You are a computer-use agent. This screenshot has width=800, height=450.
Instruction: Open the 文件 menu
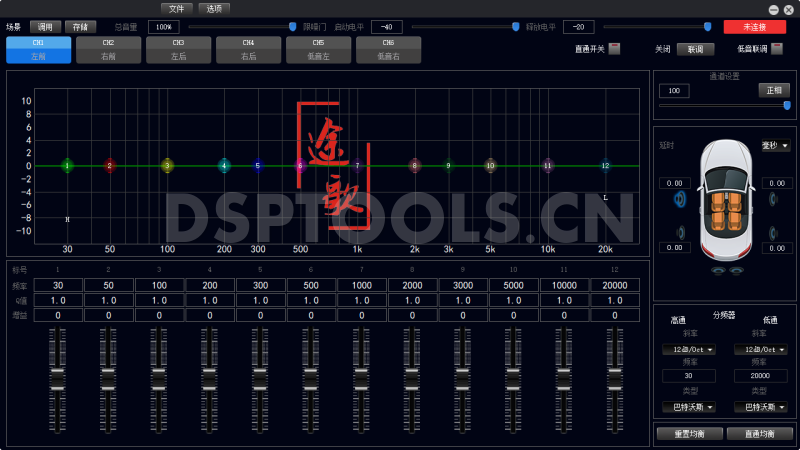tap(176, 8)
